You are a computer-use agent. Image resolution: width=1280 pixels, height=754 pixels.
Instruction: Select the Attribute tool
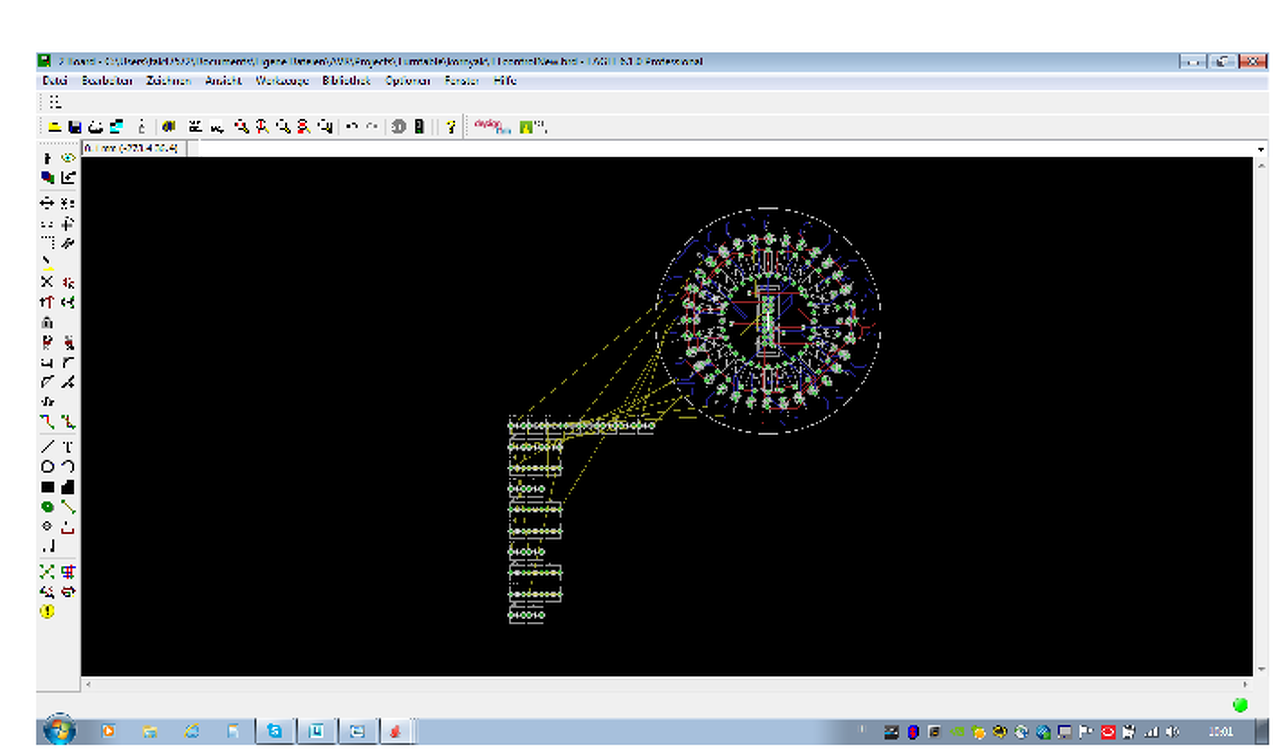[68, 527]
